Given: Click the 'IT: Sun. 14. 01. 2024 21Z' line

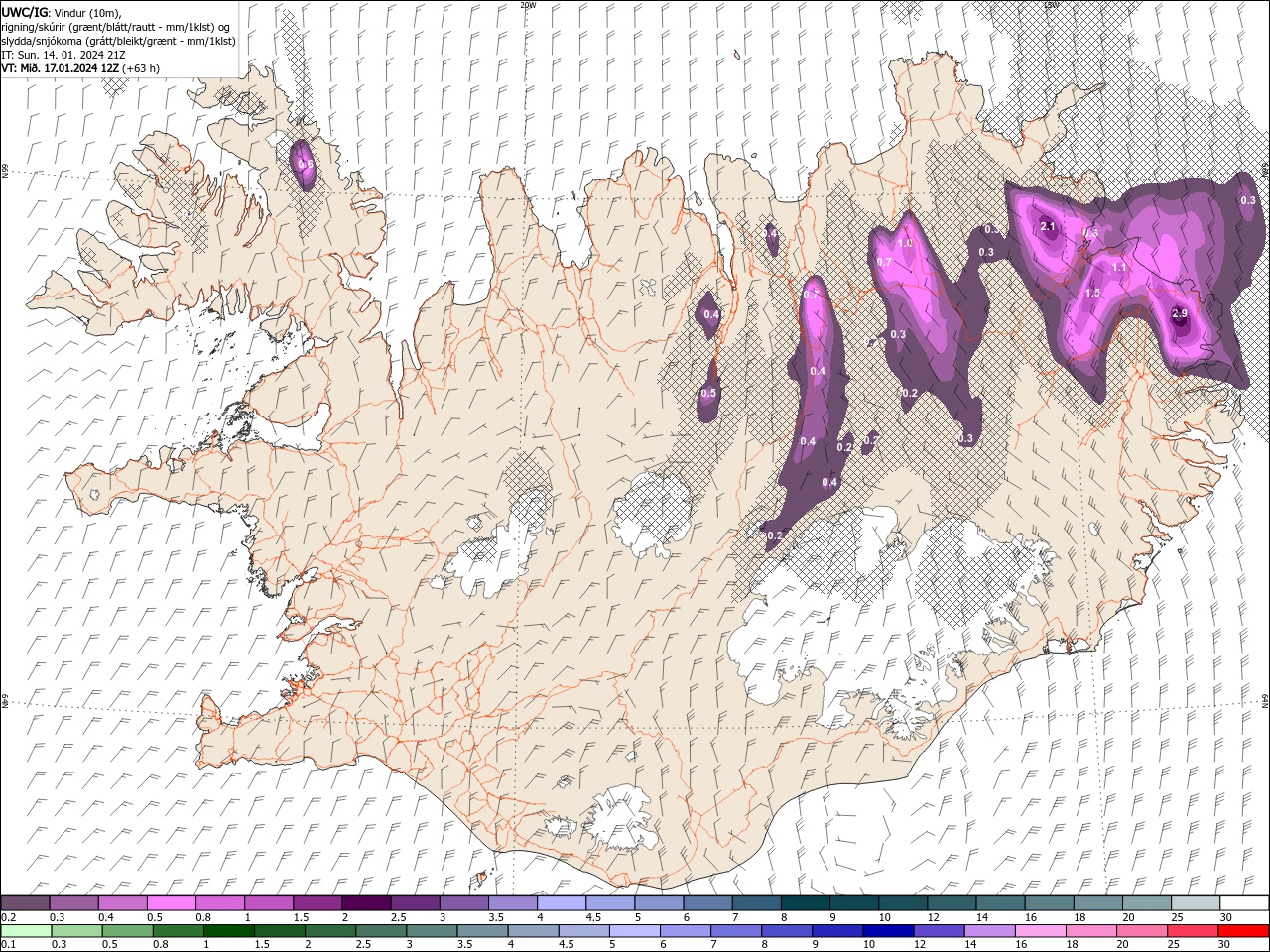Looking at the screenshot, I should tap(62, 55).
